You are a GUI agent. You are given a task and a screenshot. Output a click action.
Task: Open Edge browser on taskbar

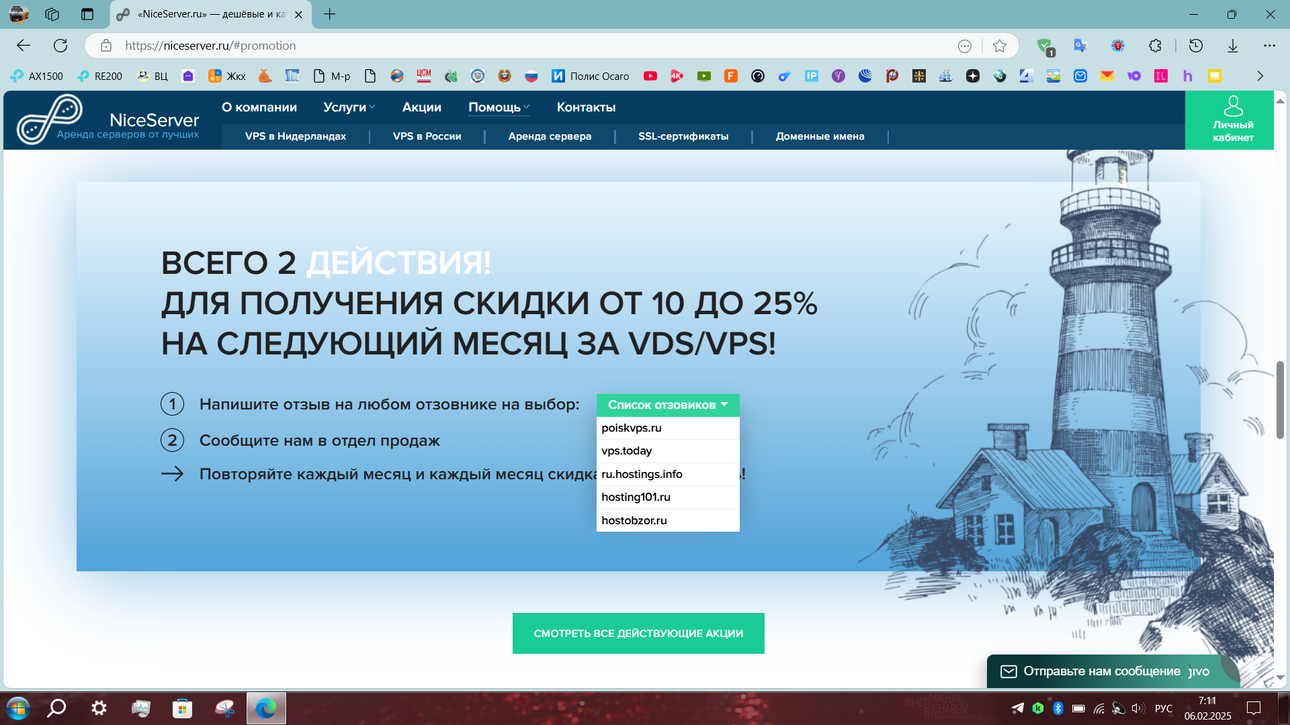pyautogui.click(x=265, y=708)
